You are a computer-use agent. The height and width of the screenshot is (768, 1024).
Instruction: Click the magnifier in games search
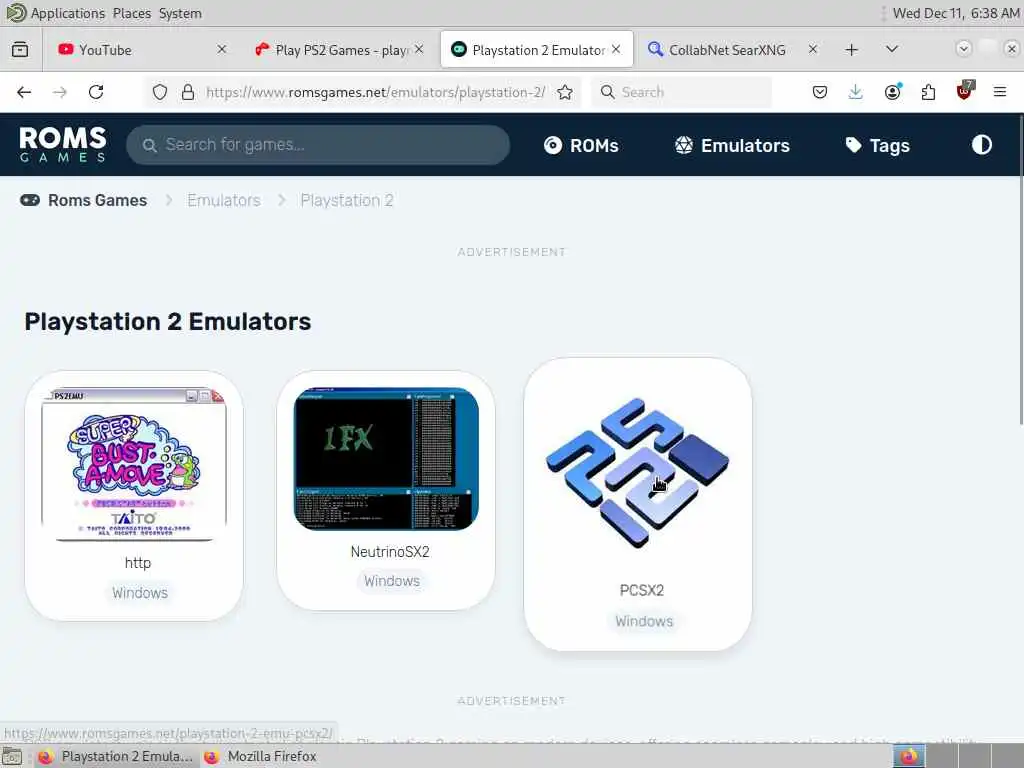(x=150, y=145)
